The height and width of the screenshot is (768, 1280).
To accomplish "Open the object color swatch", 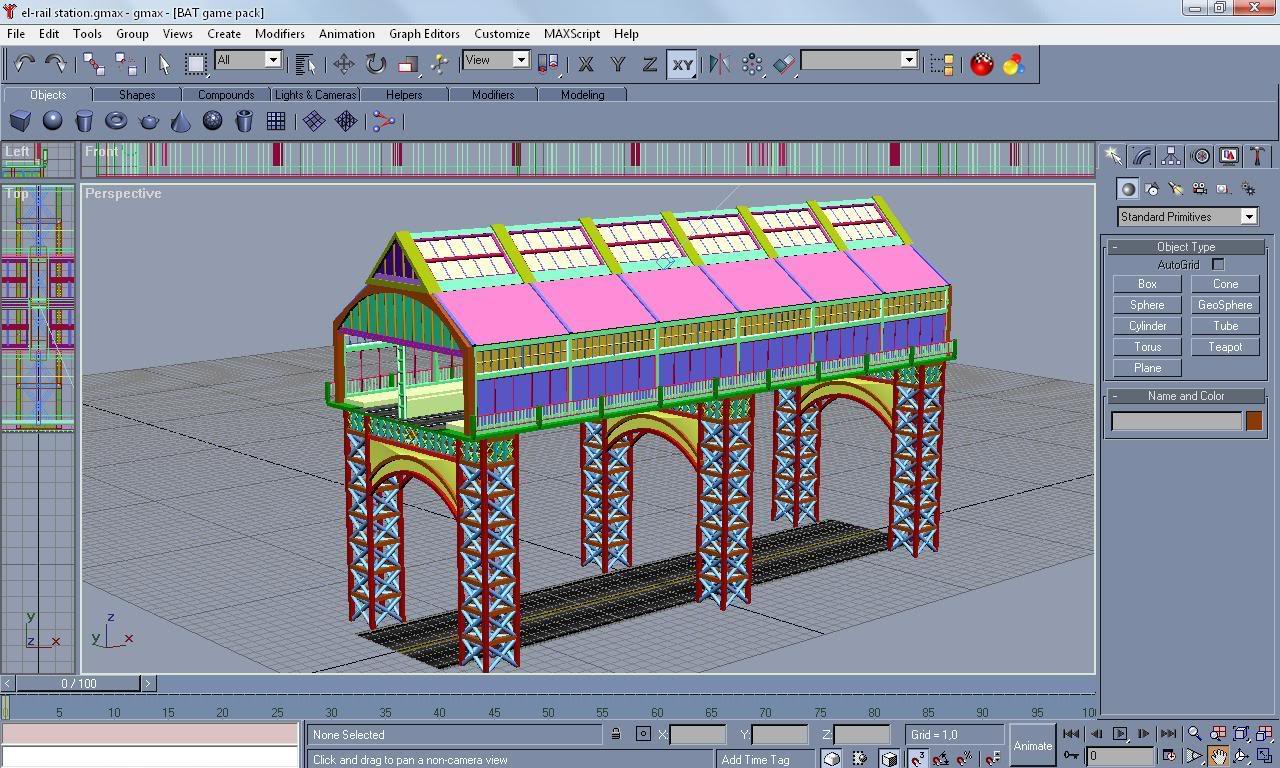I will pyautogui.click(x=1254, y=421).
